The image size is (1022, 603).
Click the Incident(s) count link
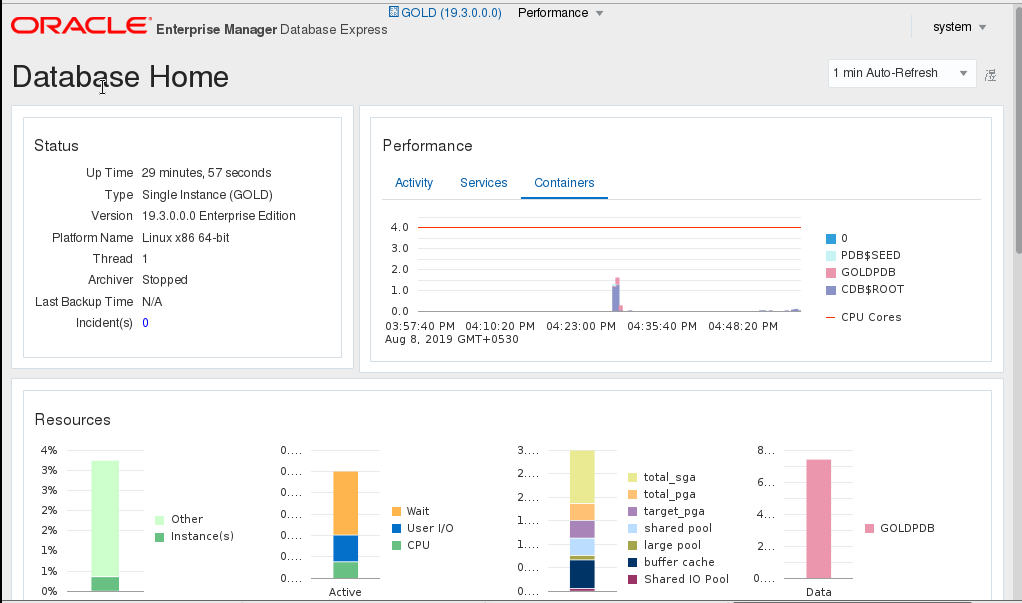click(x=145, y=323)
